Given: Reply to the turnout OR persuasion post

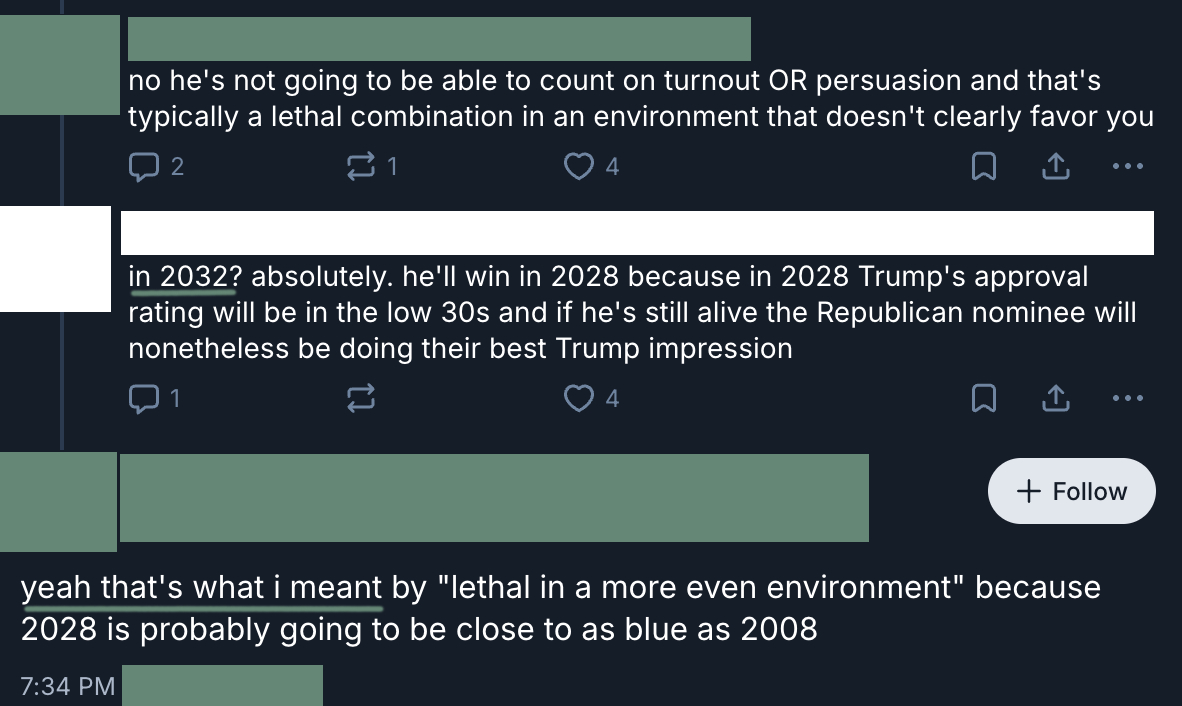Looking at the screenshot, I should point(145,167).
